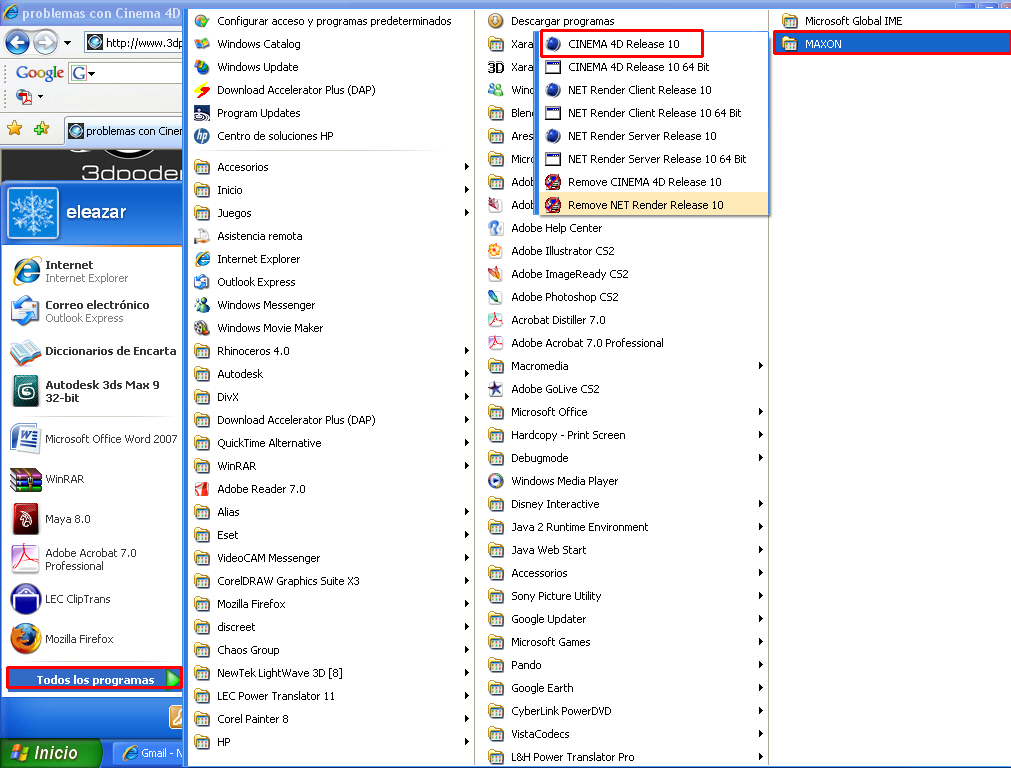
Task: Launch Maya 8.0 icon
Action: [26, 519]
